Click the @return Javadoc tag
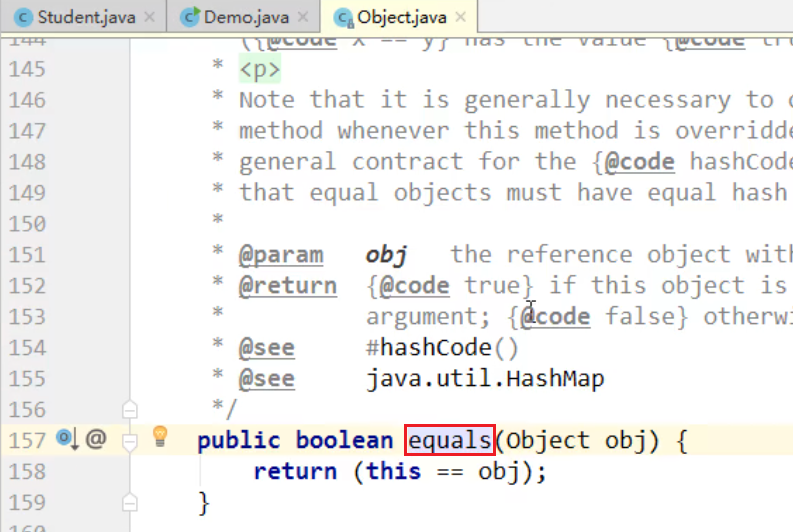Screen dimensions: 793x532 pyautogui.click(x=288, y=286)
